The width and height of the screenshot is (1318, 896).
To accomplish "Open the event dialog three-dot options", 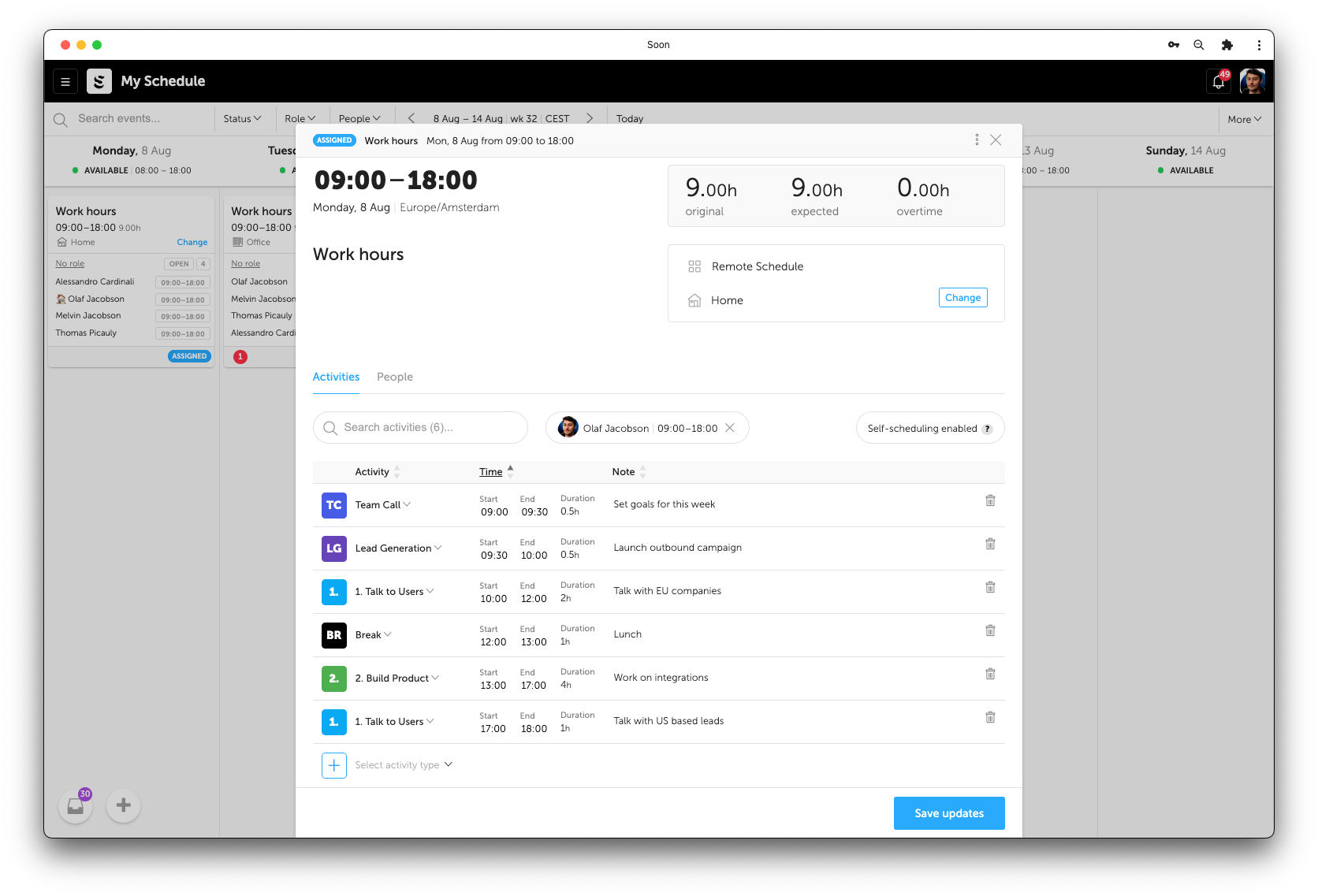I will pyautogui.click(x=977, y=139).
